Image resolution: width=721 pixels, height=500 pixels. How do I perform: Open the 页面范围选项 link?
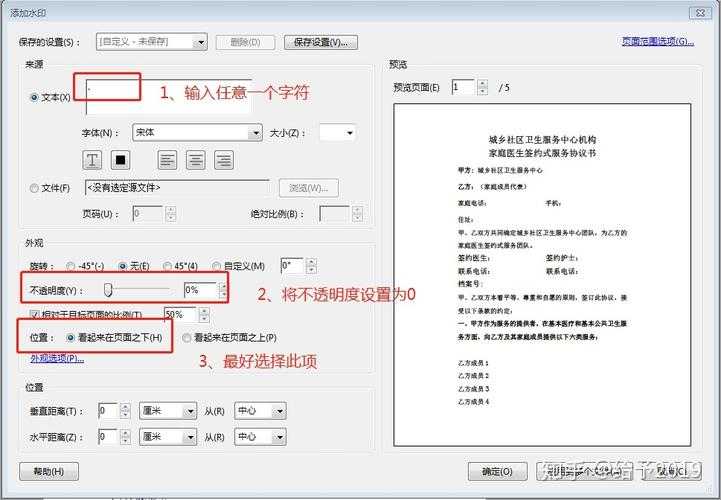coord(657,41)
